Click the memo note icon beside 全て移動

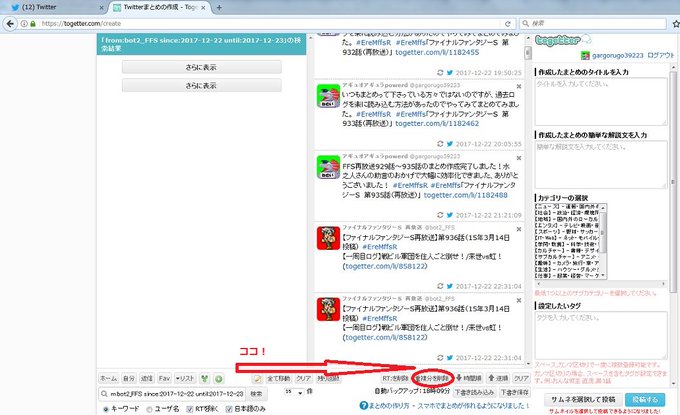(x=258, y=379)
